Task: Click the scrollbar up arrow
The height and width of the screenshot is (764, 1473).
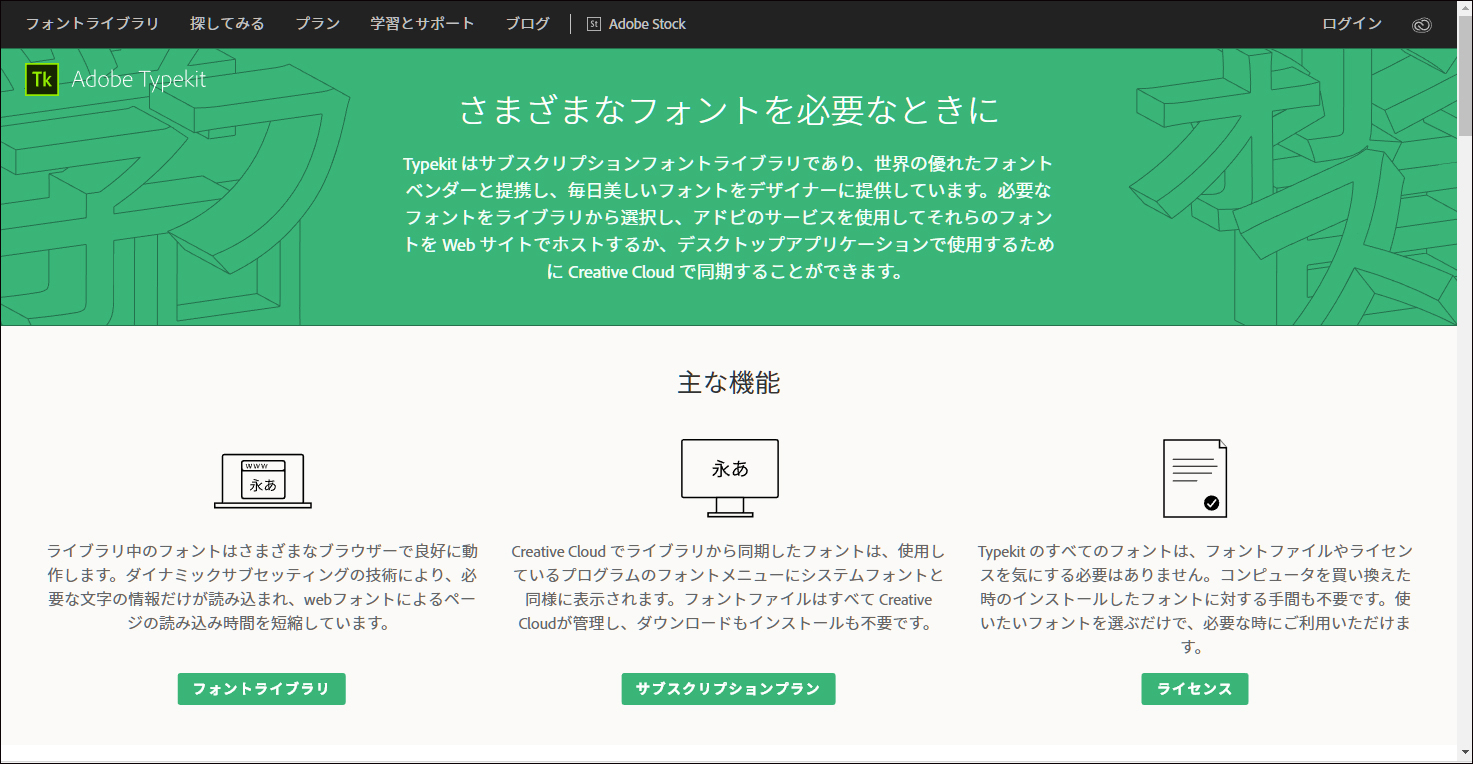Action: pyautogui.click(x=1465, y=8)
